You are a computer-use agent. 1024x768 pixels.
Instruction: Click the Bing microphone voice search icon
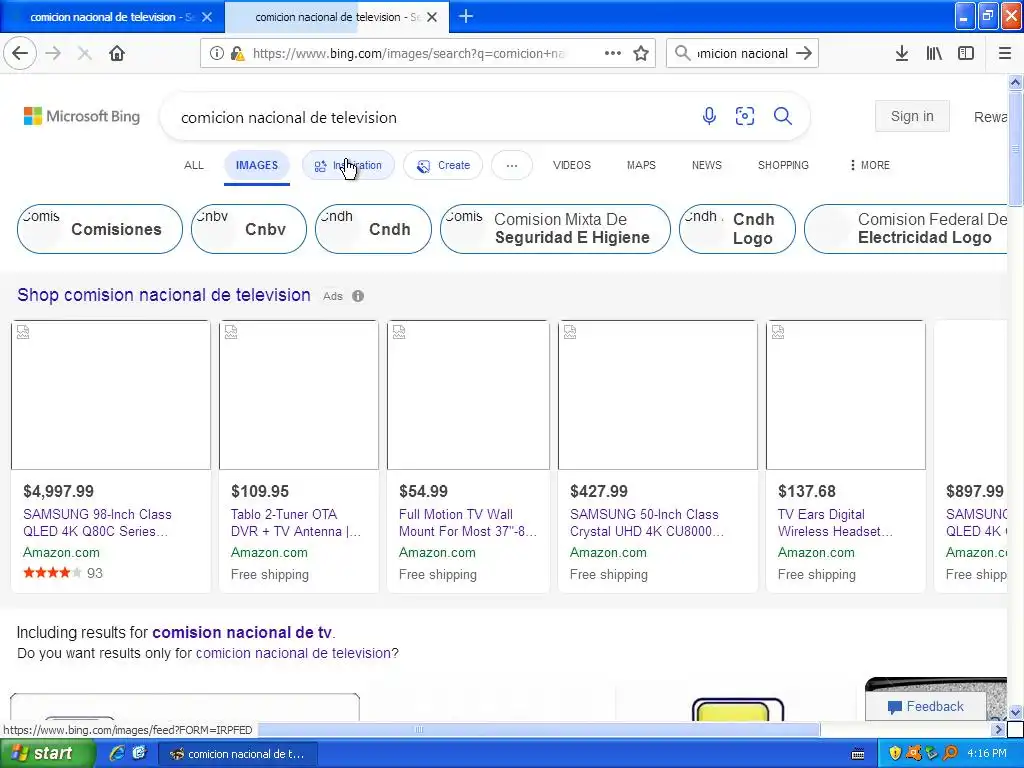(x=709, y=116)
